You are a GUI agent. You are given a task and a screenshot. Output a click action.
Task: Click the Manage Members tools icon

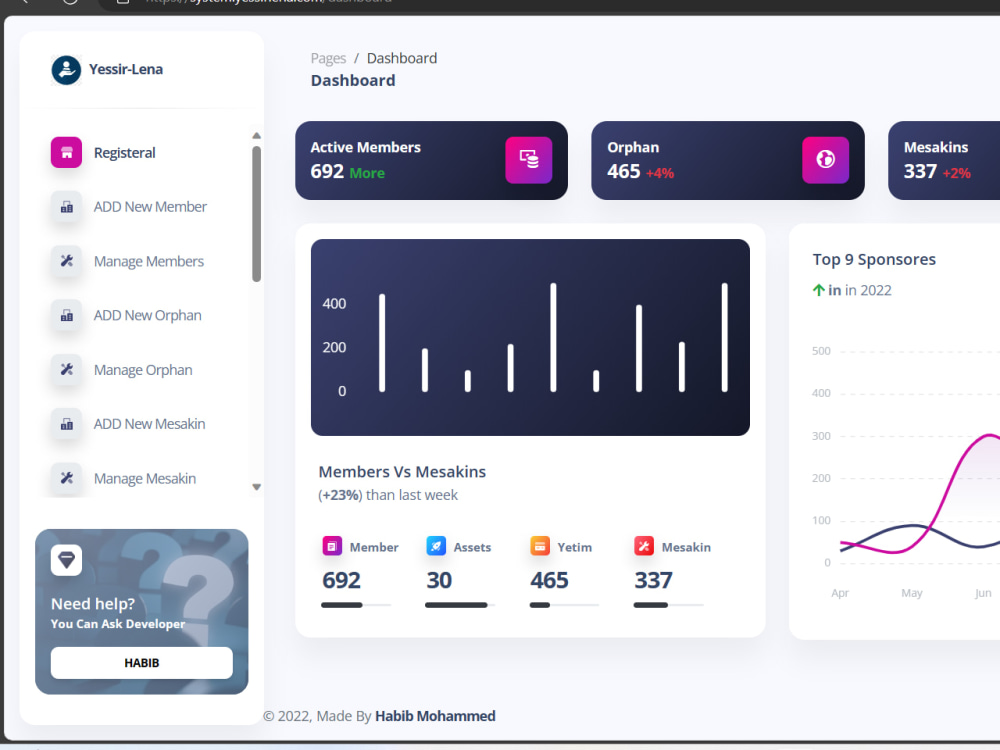point(66,261)
